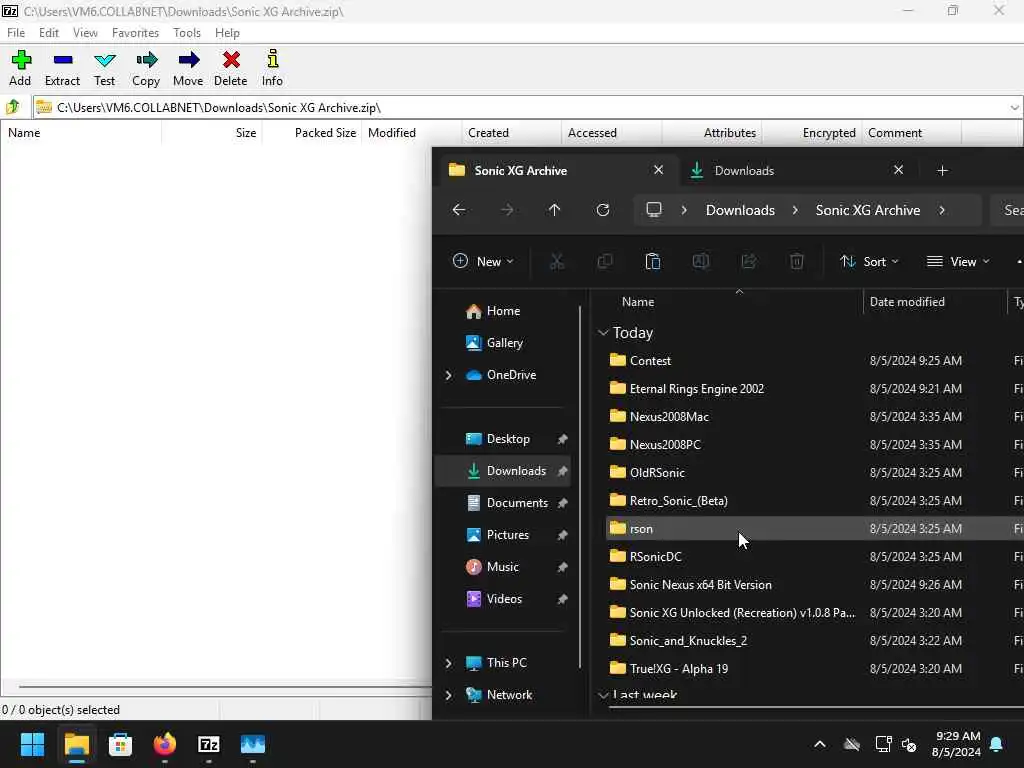
Task: Open the View menu in 7-Zip
Action: click(x=85, y=33)
